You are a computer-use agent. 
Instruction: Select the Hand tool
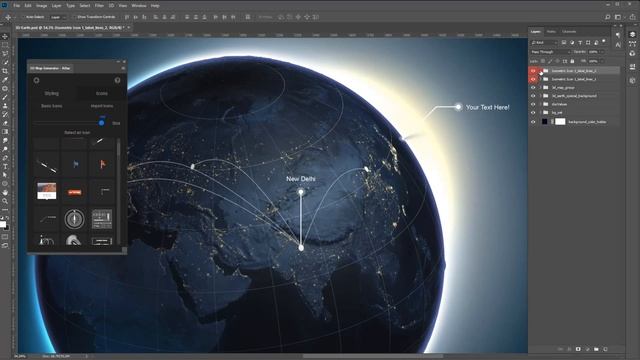[5, 192]
